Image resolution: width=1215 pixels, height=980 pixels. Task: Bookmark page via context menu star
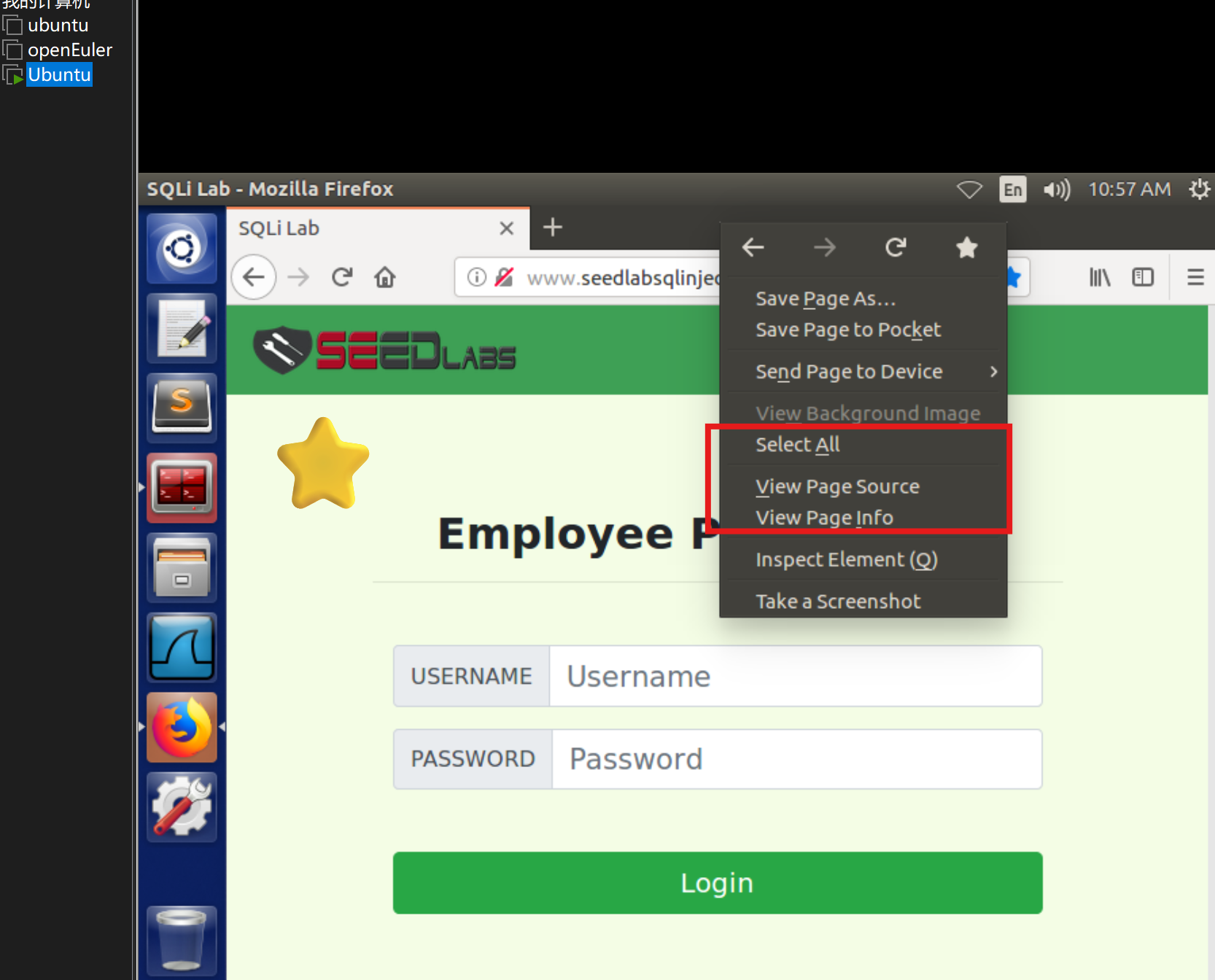(967, 248)
